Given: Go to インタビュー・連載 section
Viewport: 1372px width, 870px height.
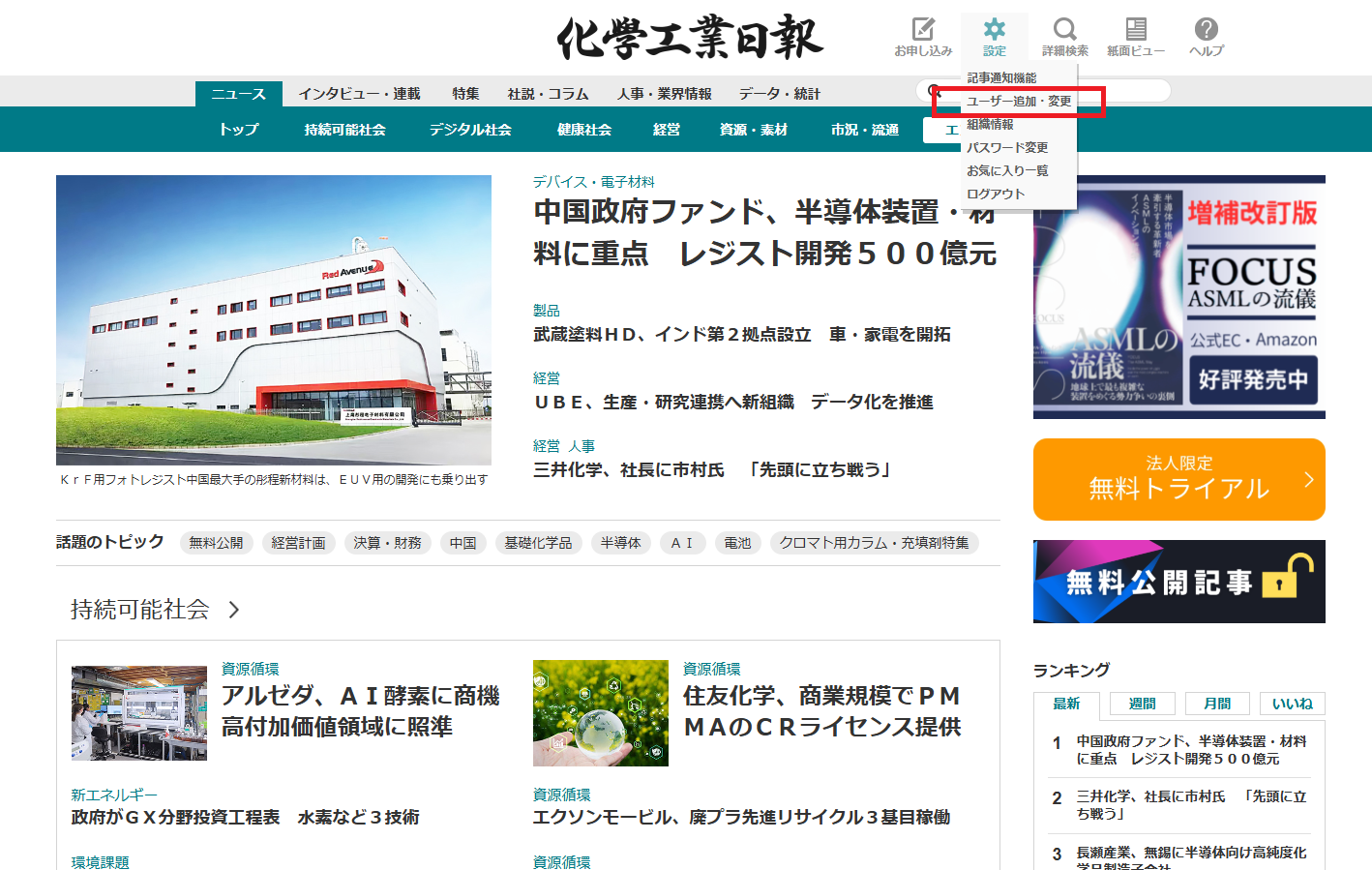Looking at the screenshot, I should point(360,94).
